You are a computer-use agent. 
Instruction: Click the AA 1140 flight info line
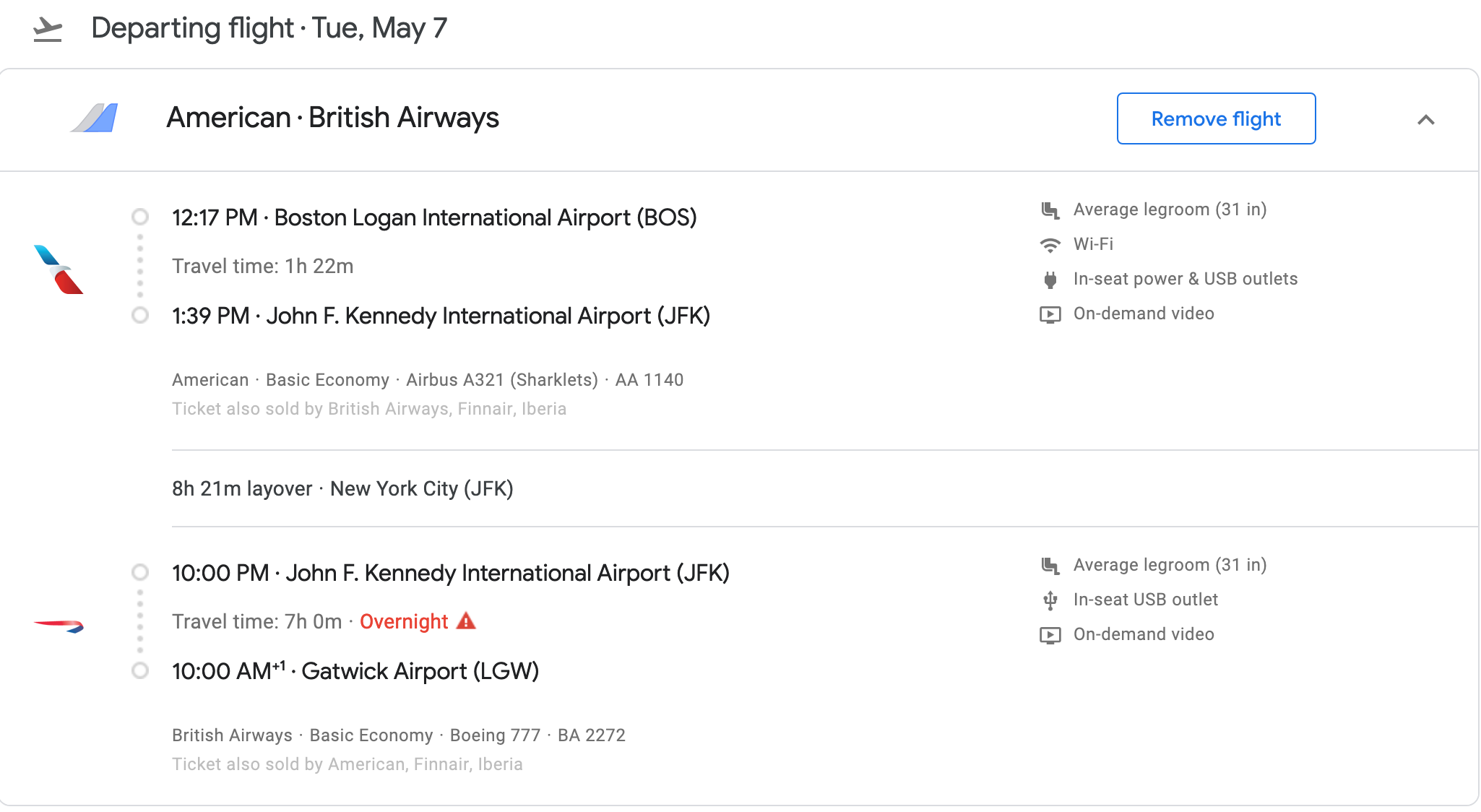(x=427, y=380)
